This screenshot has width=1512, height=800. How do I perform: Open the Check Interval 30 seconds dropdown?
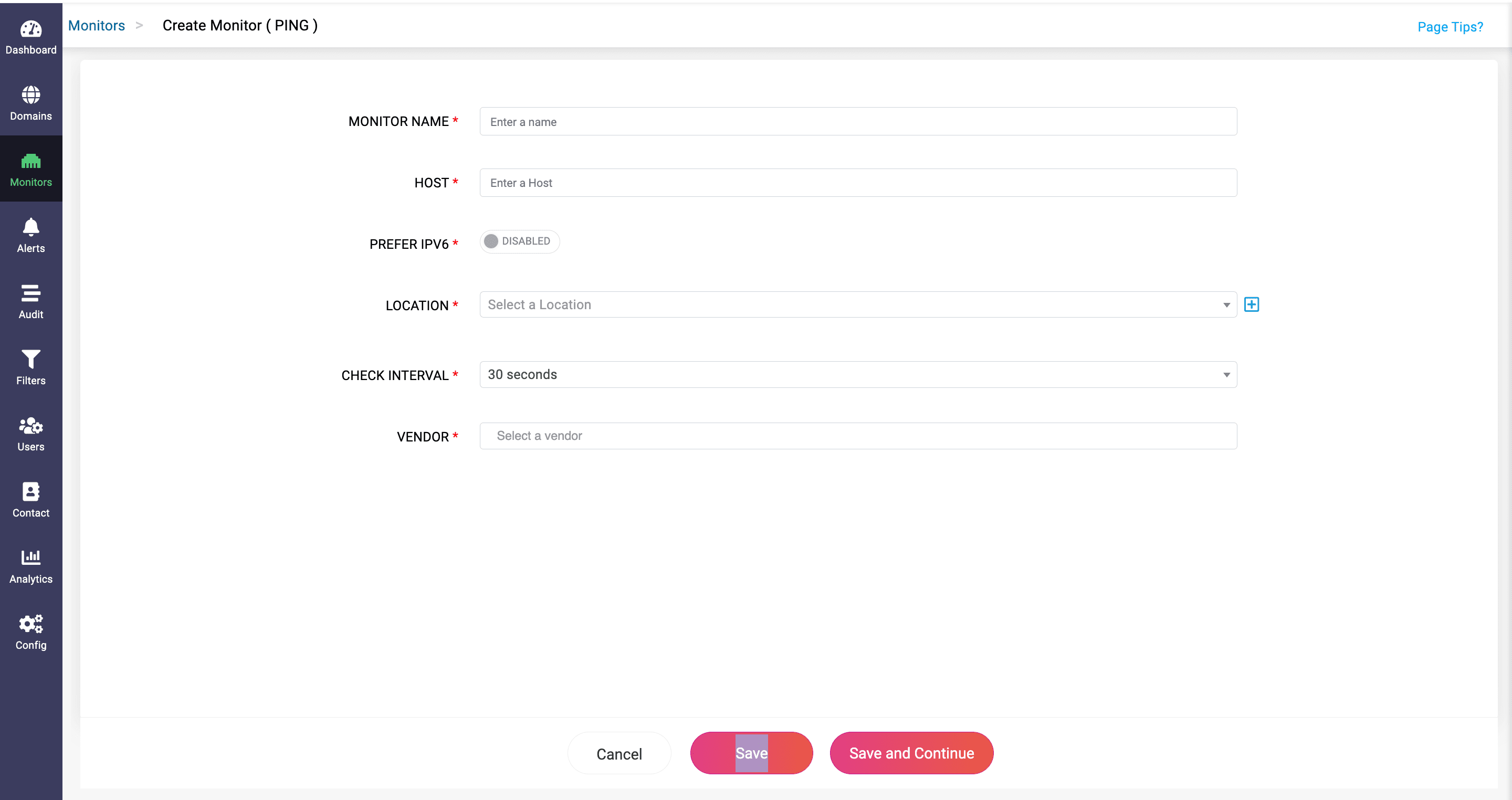857,374
